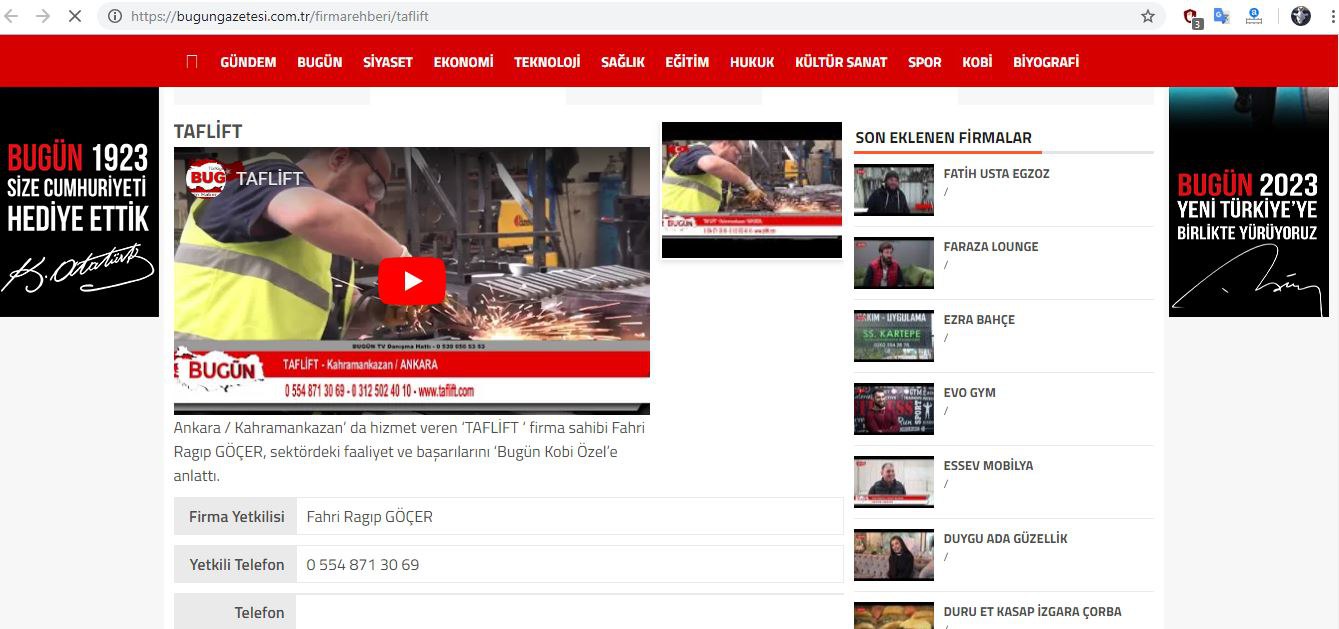Open the DURU ET KASAP İZGARA ÇORBA link
Screen dimensions: 1339x629
[x=1032, y=612]
